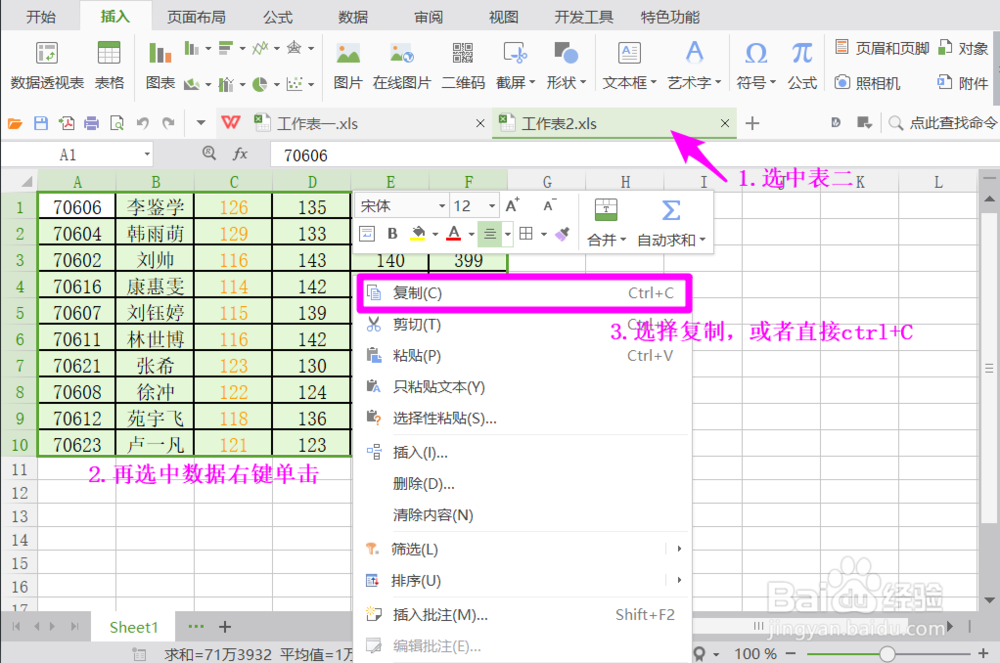
Task: Insert WordArt (艺术字)
Action: [694, 66]
